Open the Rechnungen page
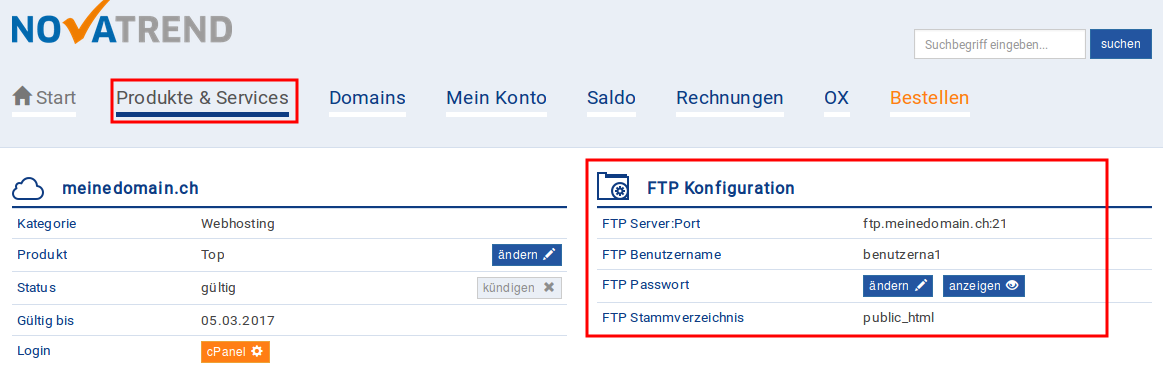Viewport: 1163px width, 389px height. pyautogui.click(x=730, y=98)
